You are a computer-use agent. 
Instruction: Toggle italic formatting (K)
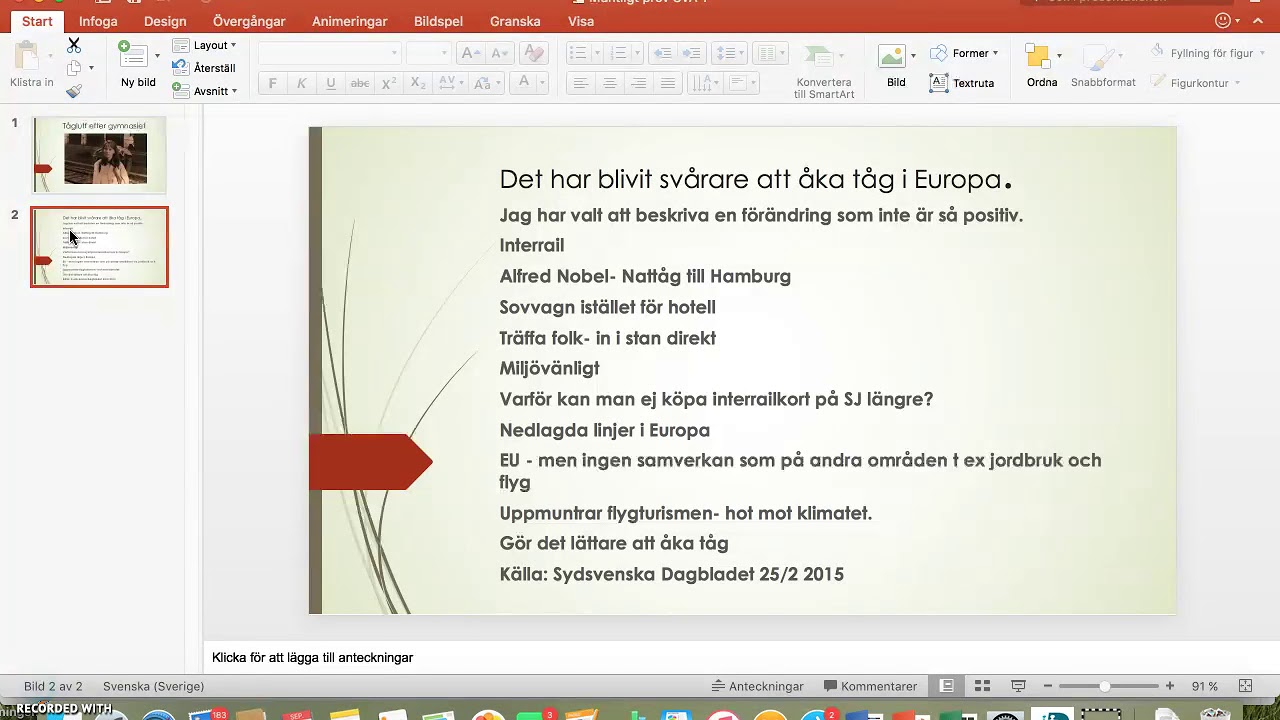pos(301,83)
